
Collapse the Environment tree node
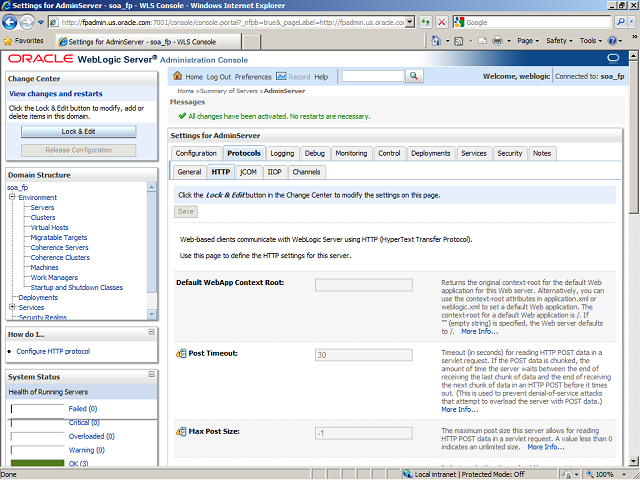coord(12,198)
